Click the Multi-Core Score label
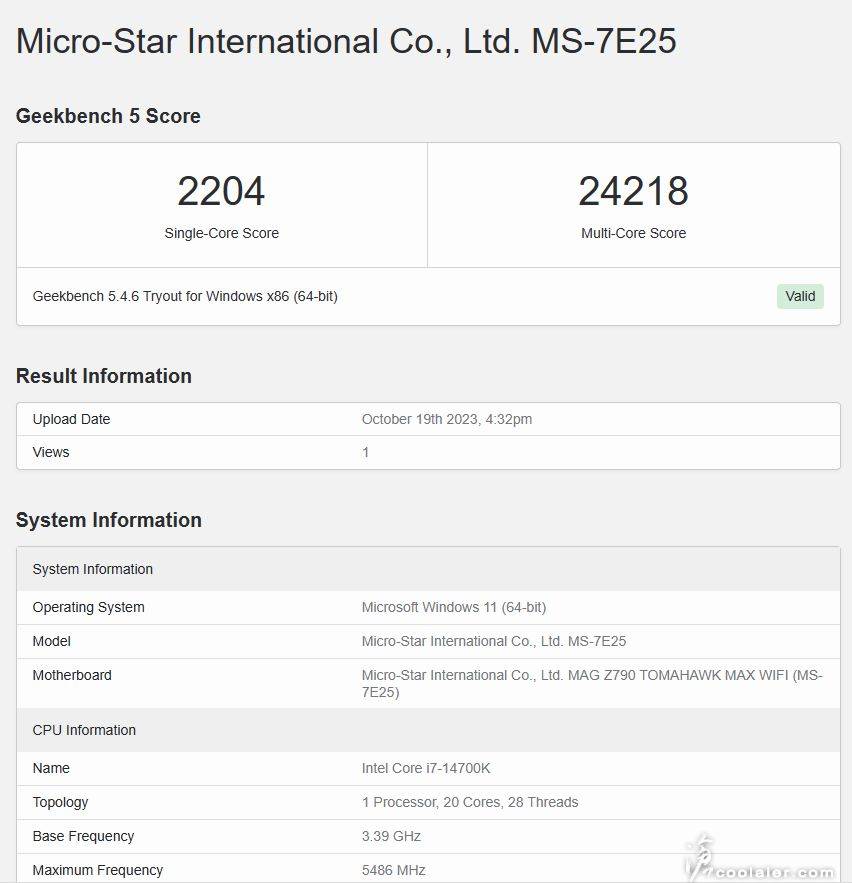The width and height of the screenshot is (852, 883). click(634, 233)
